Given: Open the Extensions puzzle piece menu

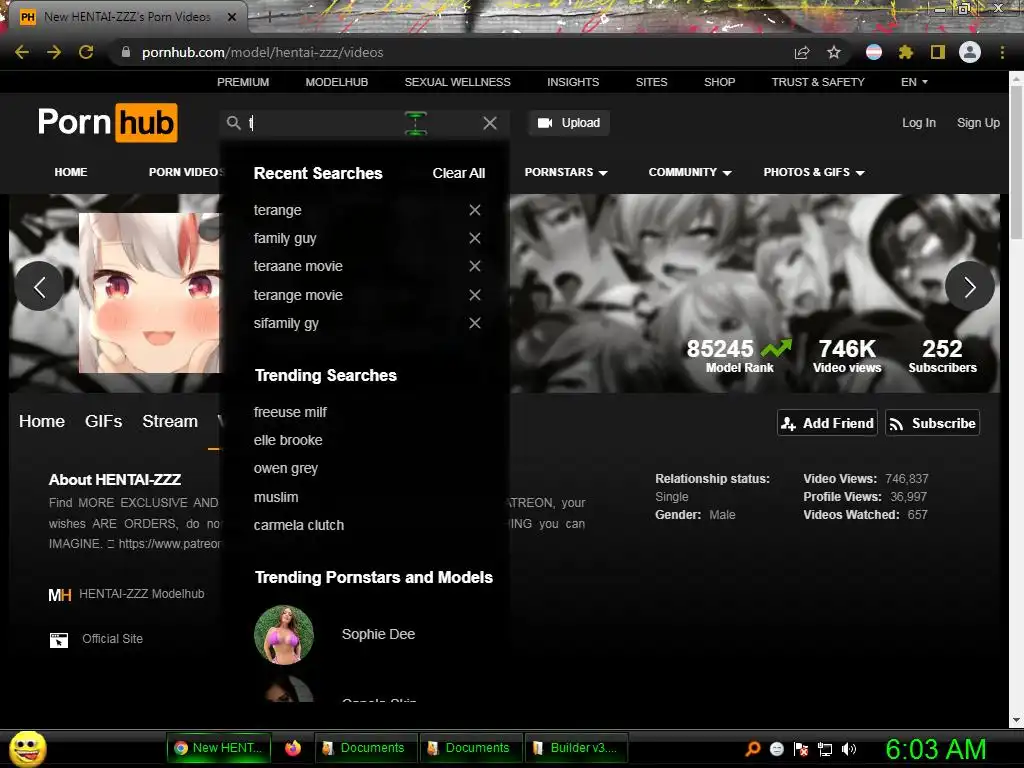Looking at the screenshot, I should (906, 52).
